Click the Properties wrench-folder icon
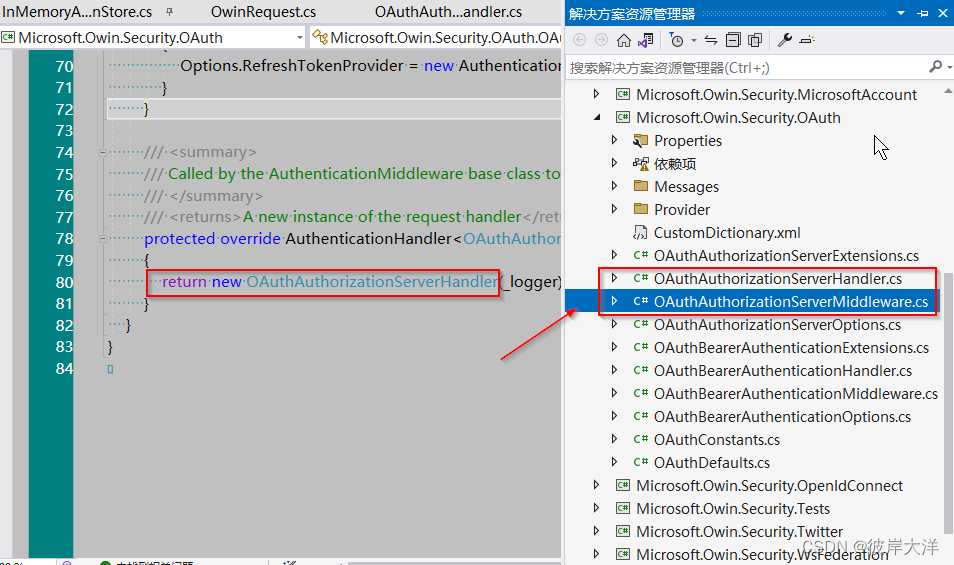The height and width of the screenshot is (565, 954). pos(640,140)
